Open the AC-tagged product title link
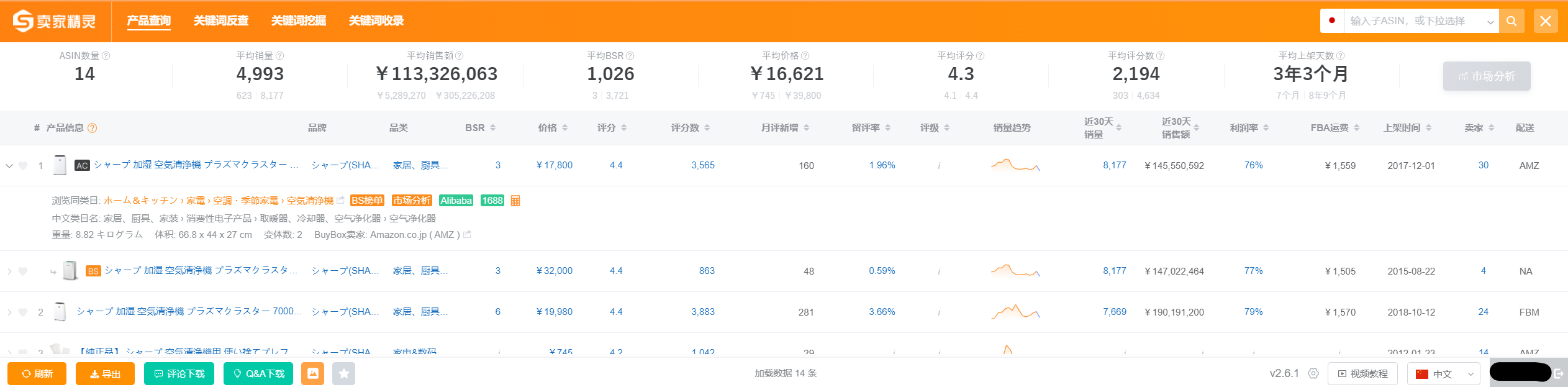1568x387 pixels. (x=196, y=165)
